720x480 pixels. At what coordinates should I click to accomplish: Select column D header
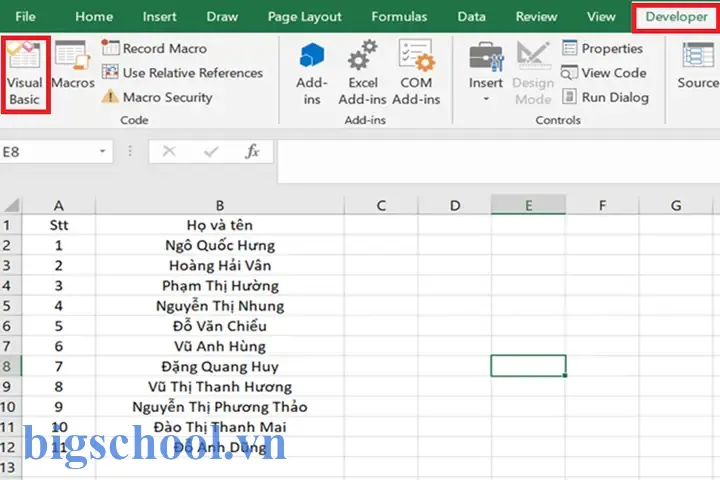click(455, 205)
